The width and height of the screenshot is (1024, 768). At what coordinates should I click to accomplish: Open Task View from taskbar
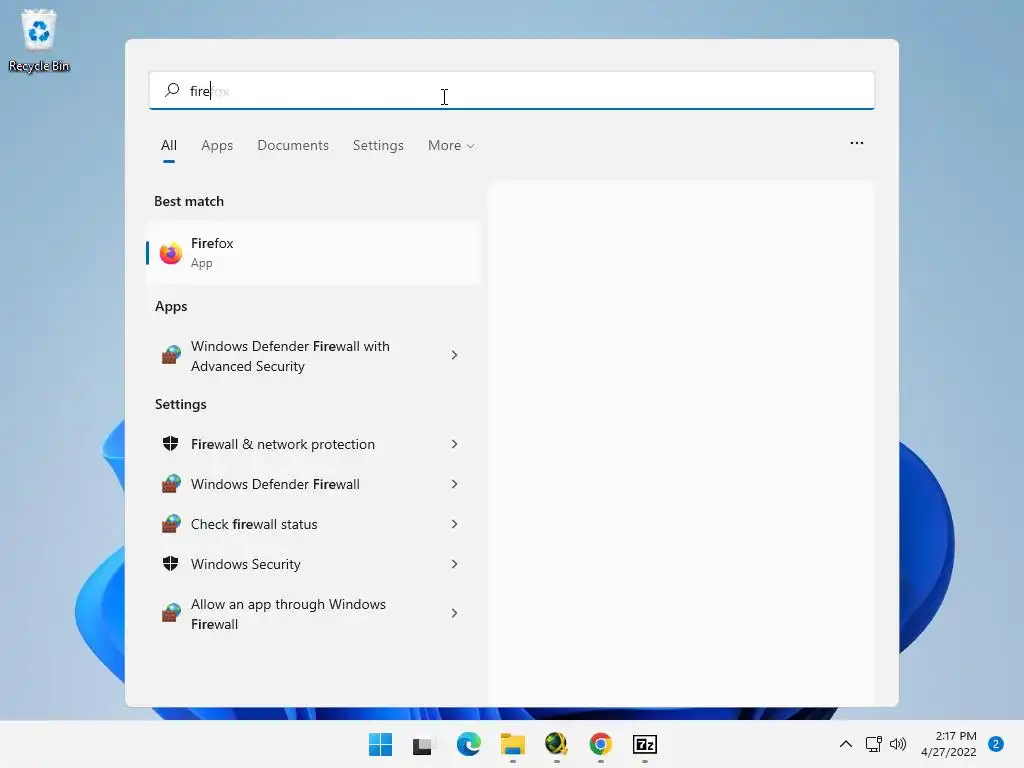tap(423, 745)
